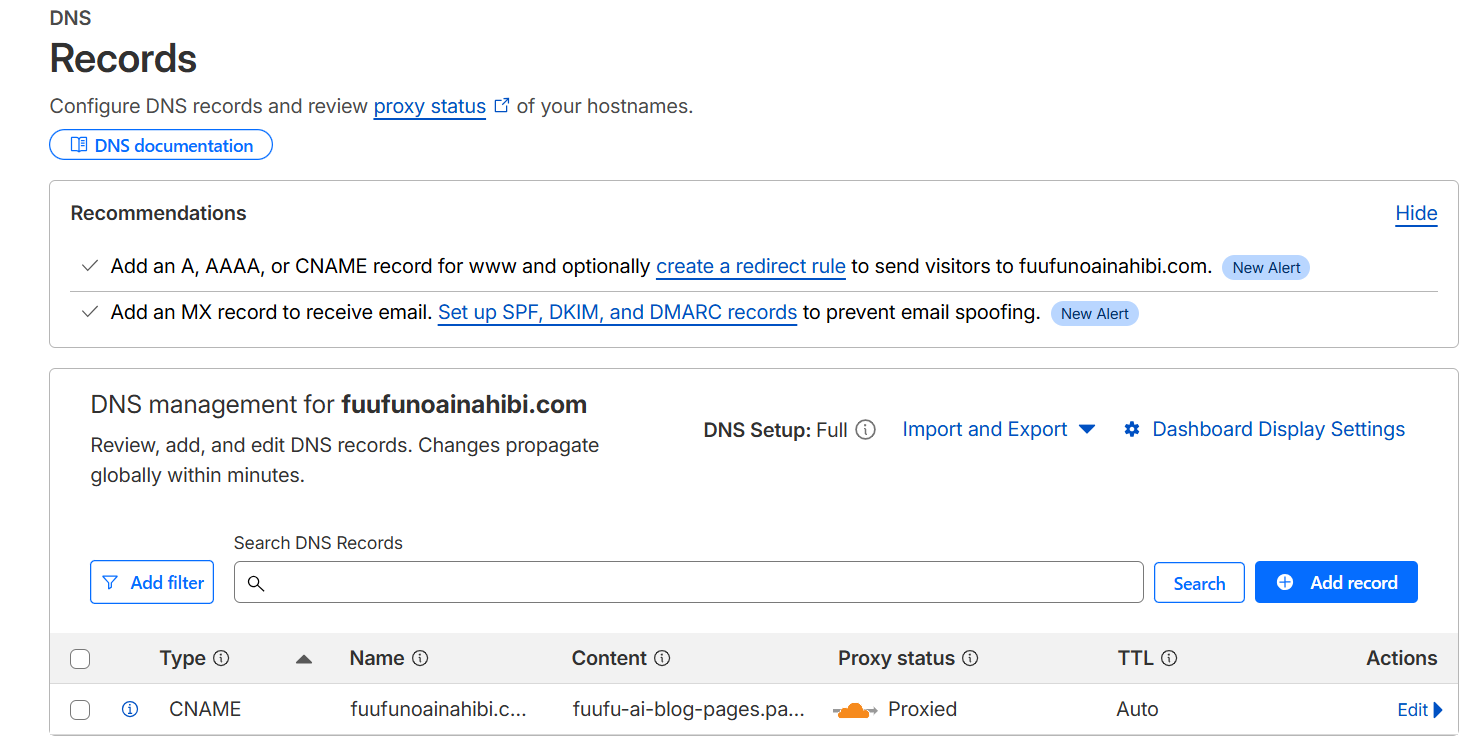Click the info icon next to TTL header
The width and height of the screenshot is (1475, 742).
pos(1169,659)
